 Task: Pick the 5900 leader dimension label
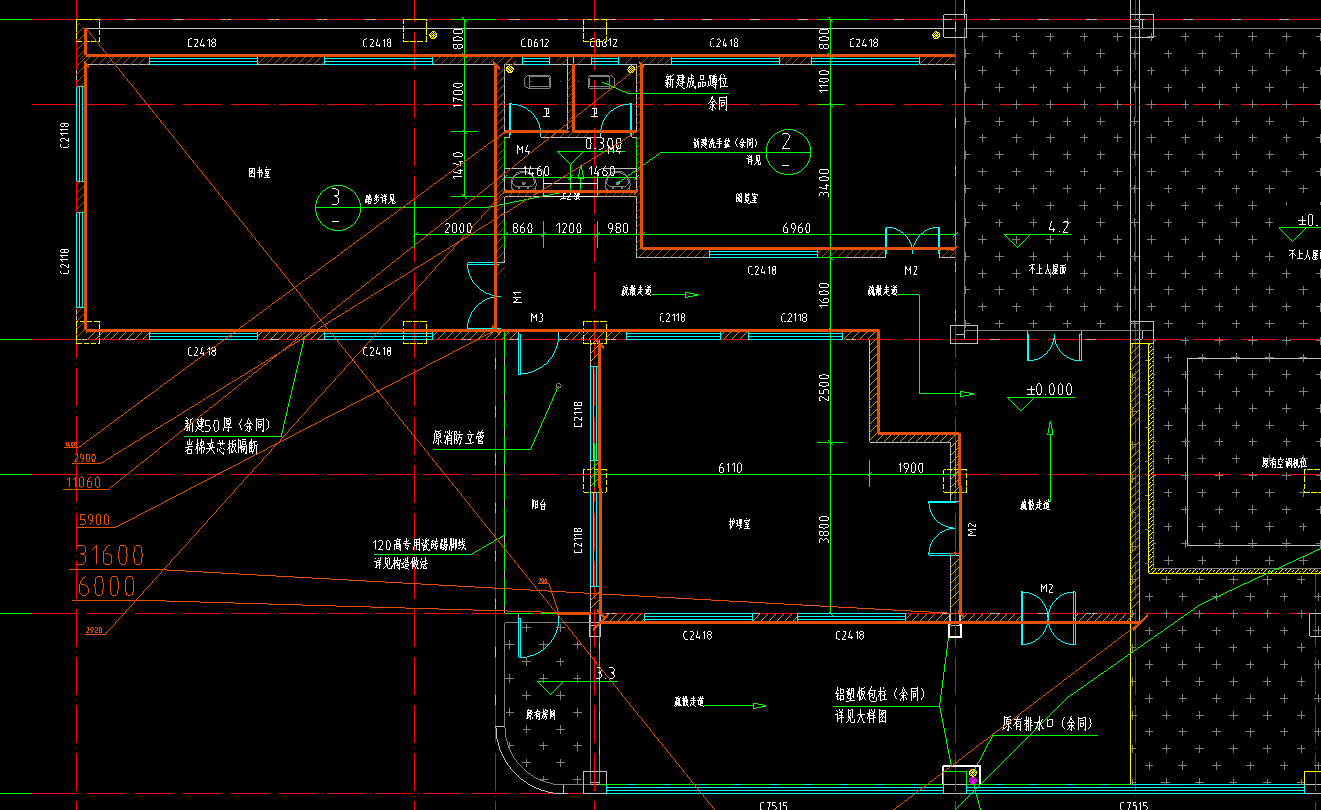(x=94, y=520)
